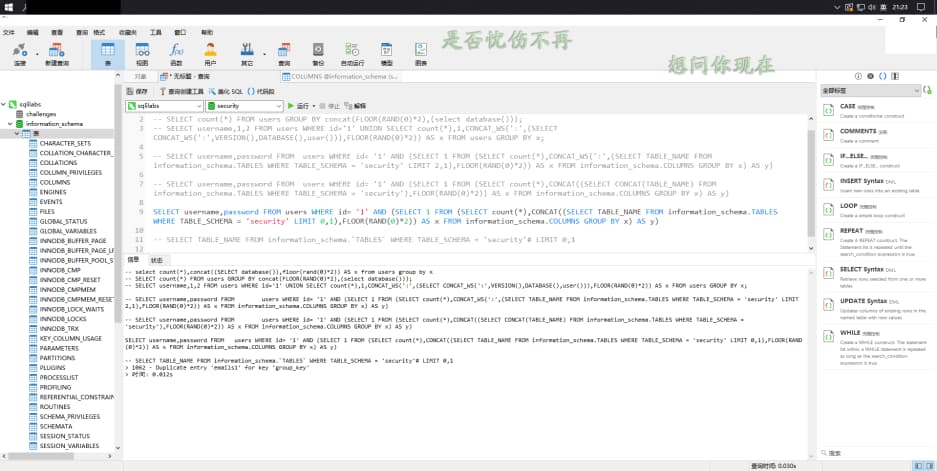Open the Automation (自动运行) toolbar icon
The width and height of the screenshot is (937, 471).
[x=353, y=54]
